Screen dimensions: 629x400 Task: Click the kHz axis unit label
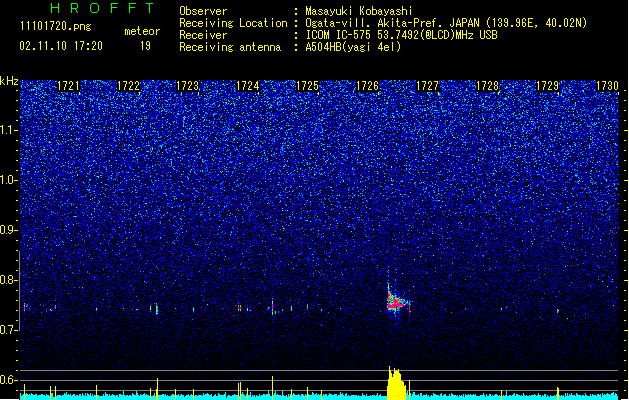(9, 81)
